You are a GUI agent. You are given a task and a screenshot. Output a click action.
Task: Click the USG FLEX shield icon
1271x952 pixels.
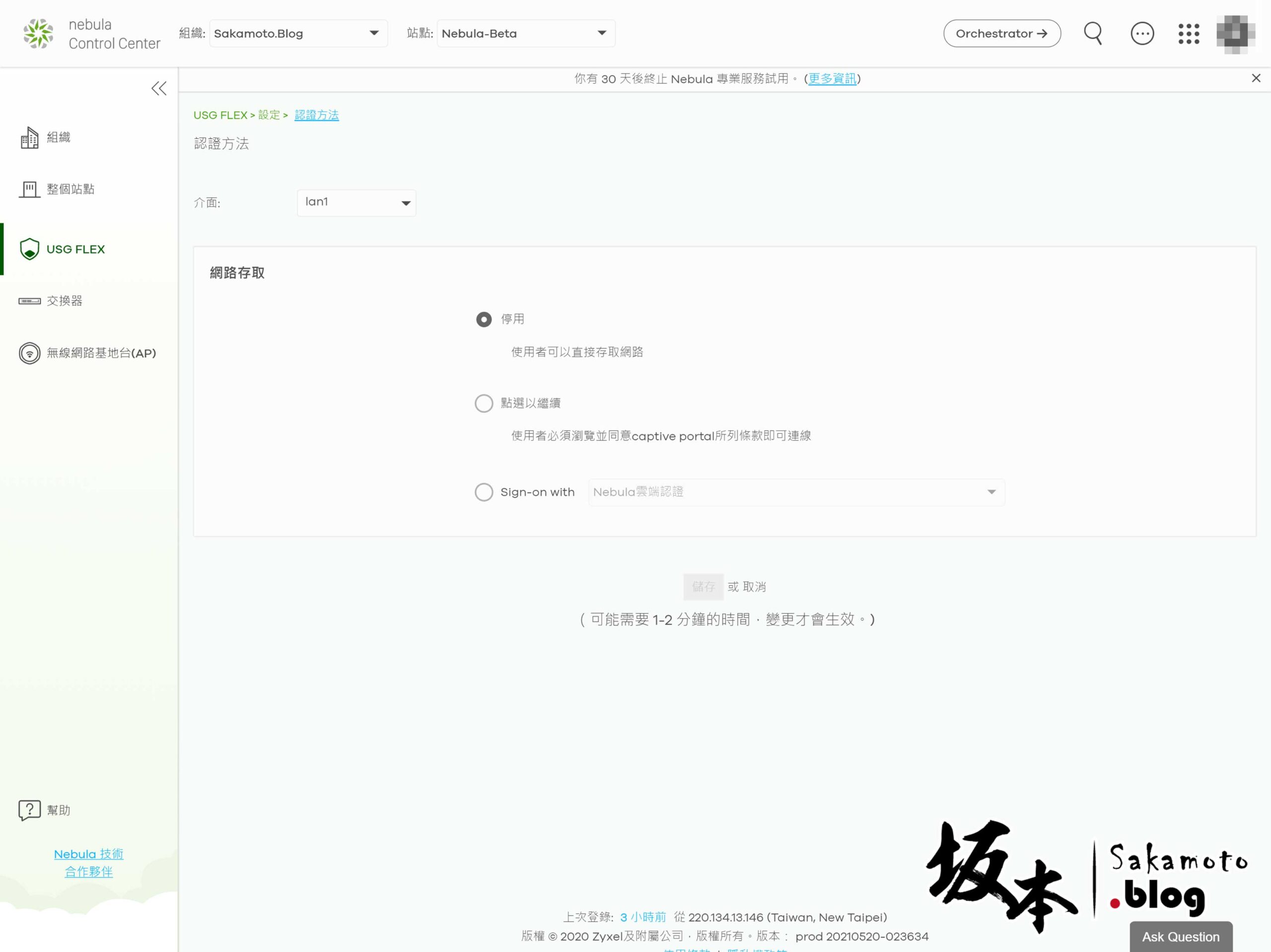(x=29, y=249)
